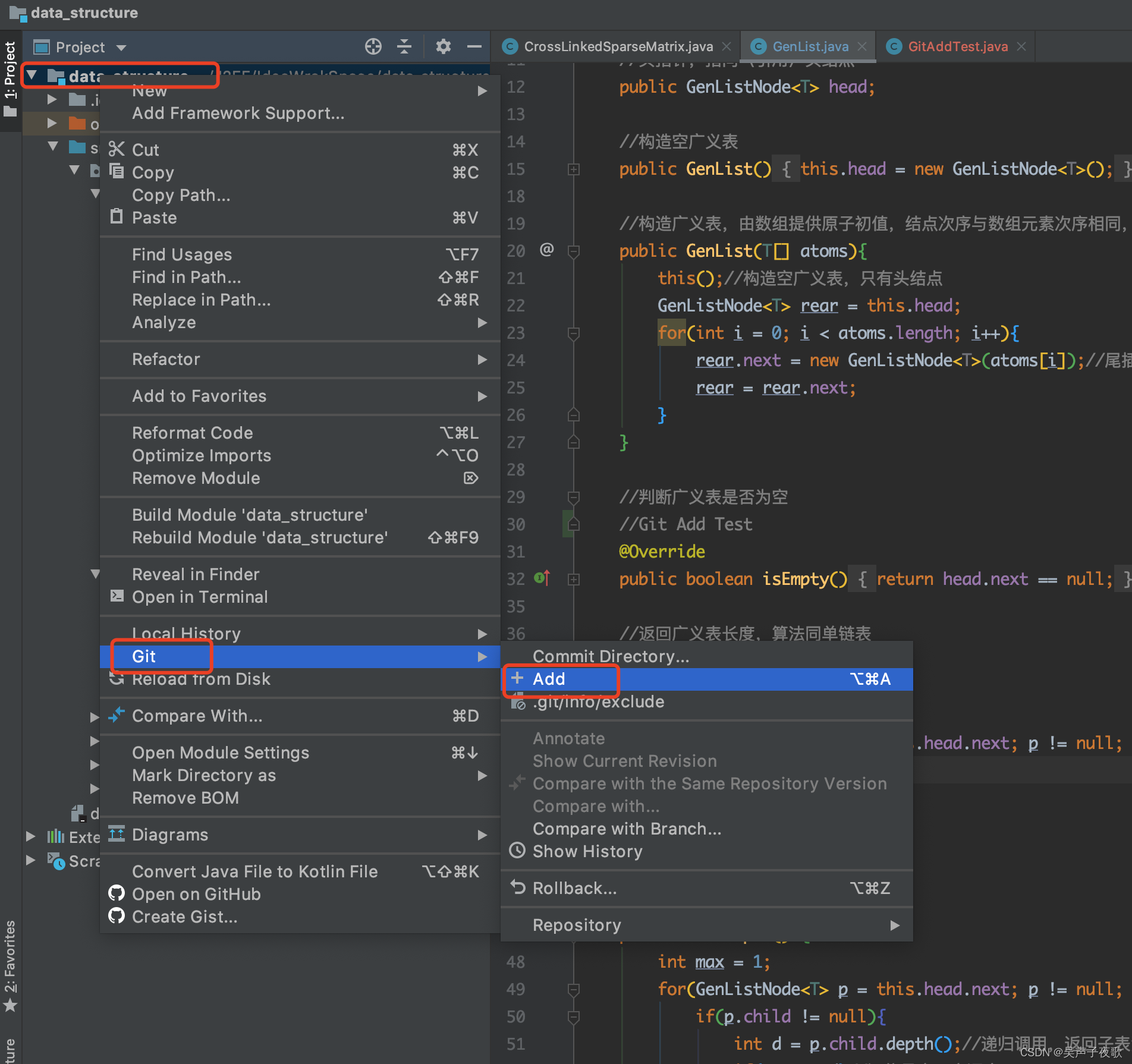
Task: Expand Scratches tree node
Action: pyautogui.click(x=30, y=860)
